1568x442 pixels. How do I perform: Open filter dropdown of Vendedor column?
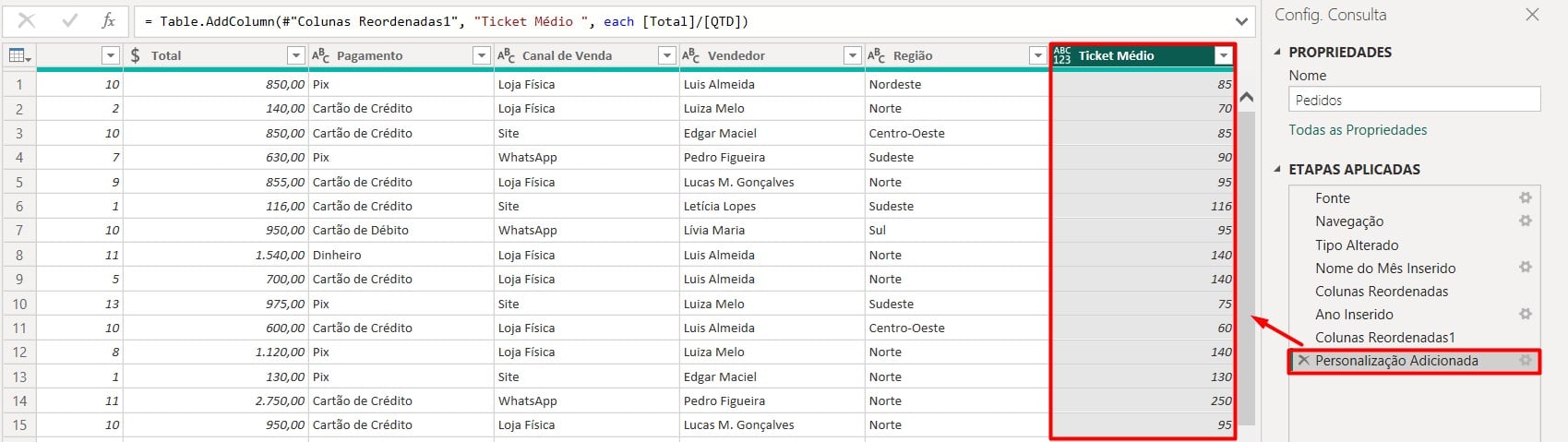852,55
